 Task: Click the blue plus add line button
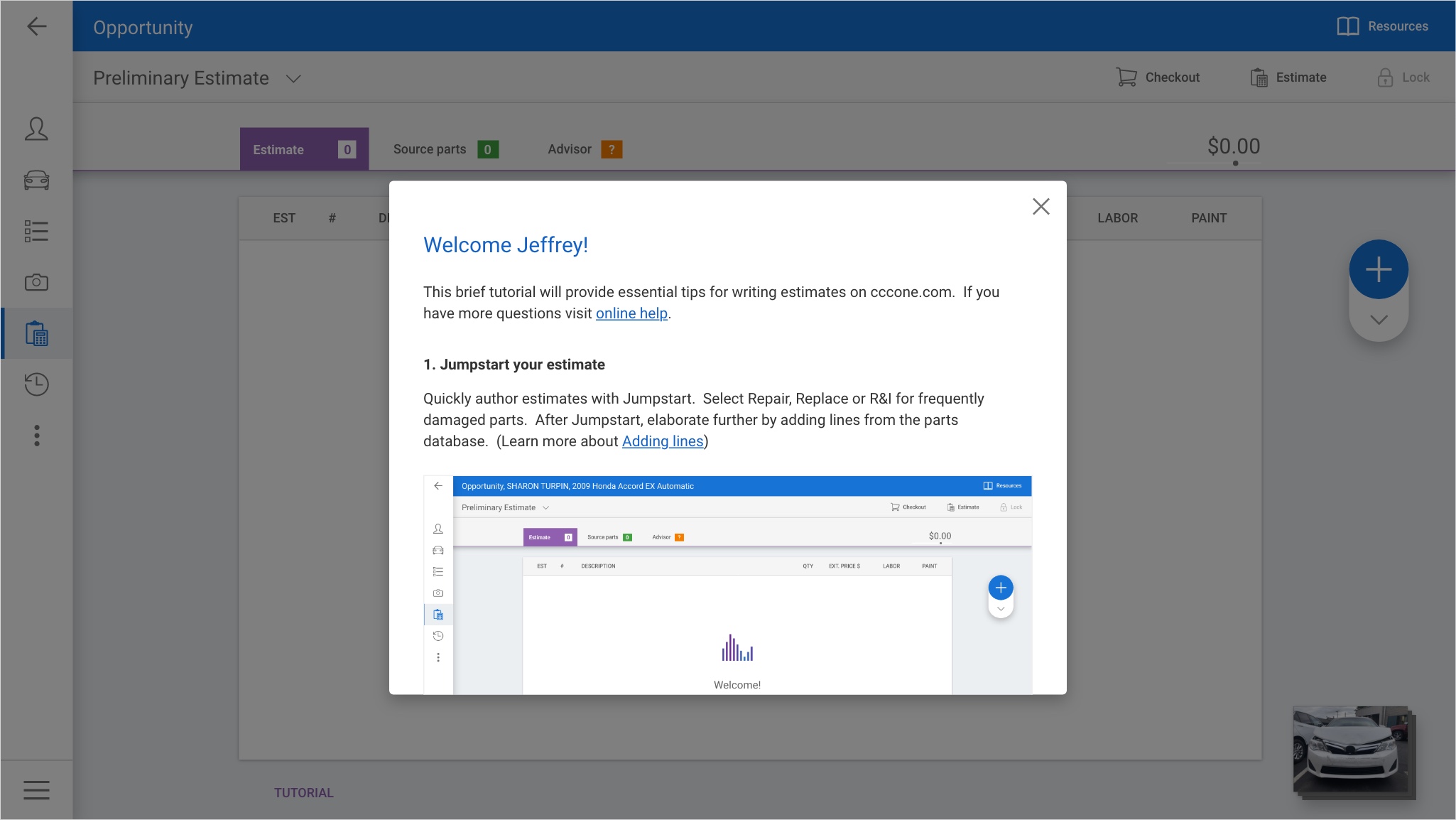1378,269
